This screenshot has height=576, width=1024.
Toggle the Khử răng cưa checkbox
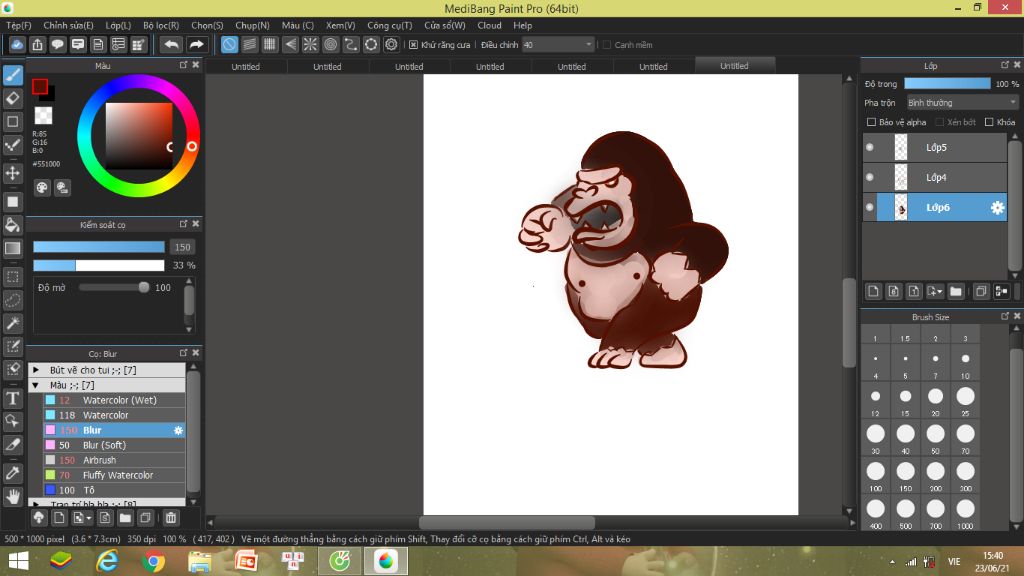(x=413, y=45)
